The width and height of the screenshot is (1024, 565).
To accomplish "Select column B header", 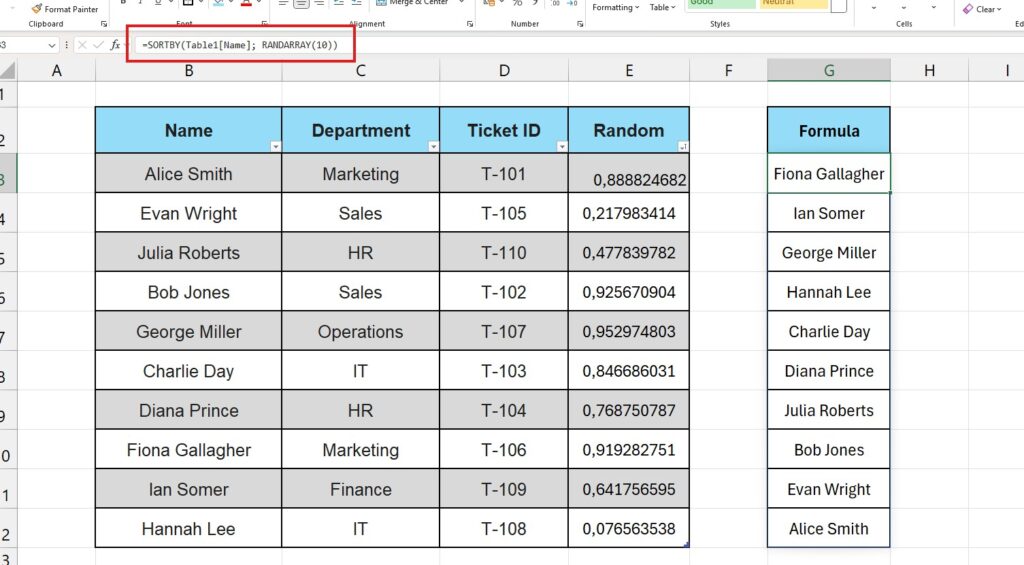I will click(189, 71).
